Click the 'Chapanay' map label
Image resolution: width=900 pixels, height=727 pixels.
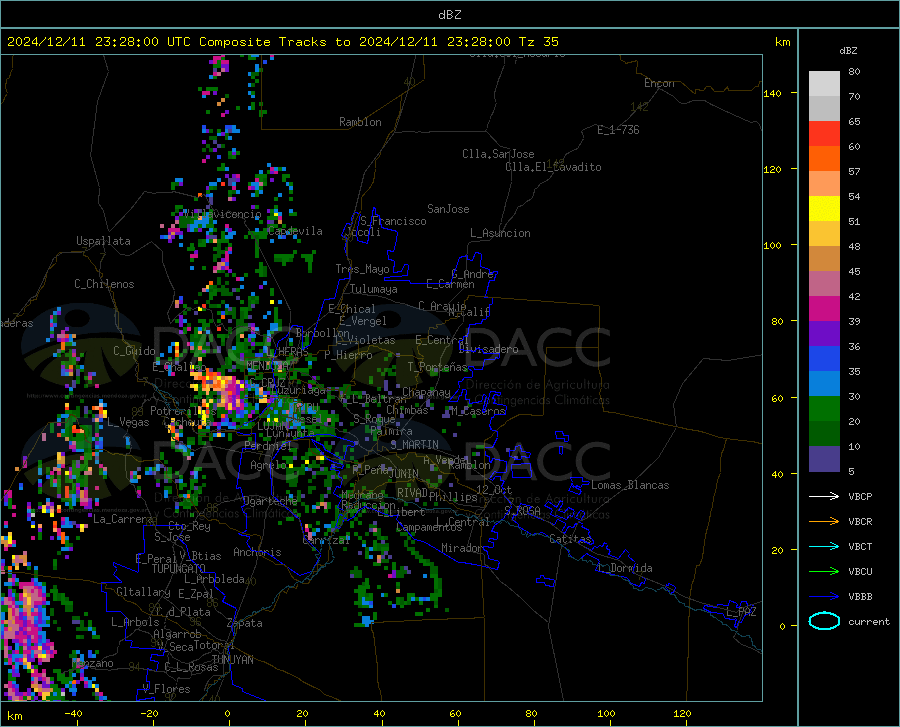426,392
